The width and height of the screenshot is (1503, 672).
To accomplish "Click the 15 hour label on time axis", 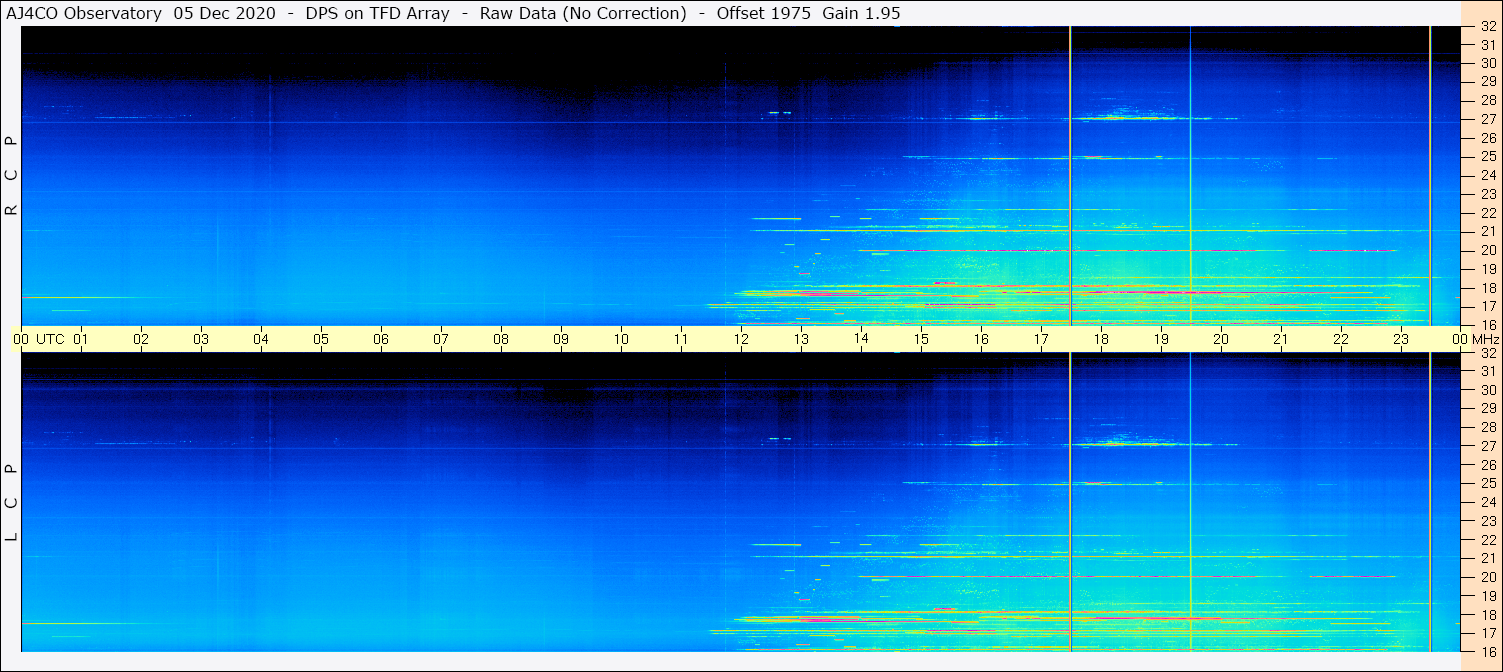I will 921,339.
